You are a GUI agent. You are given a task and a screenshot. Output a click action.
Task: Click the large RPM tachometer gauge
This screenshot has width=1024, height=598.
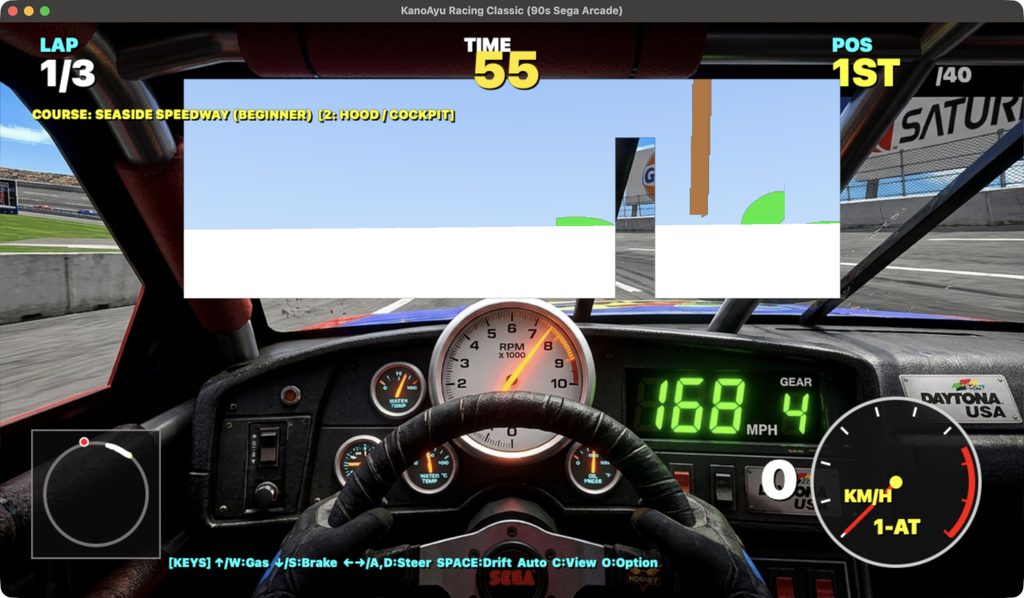(511, 381)
